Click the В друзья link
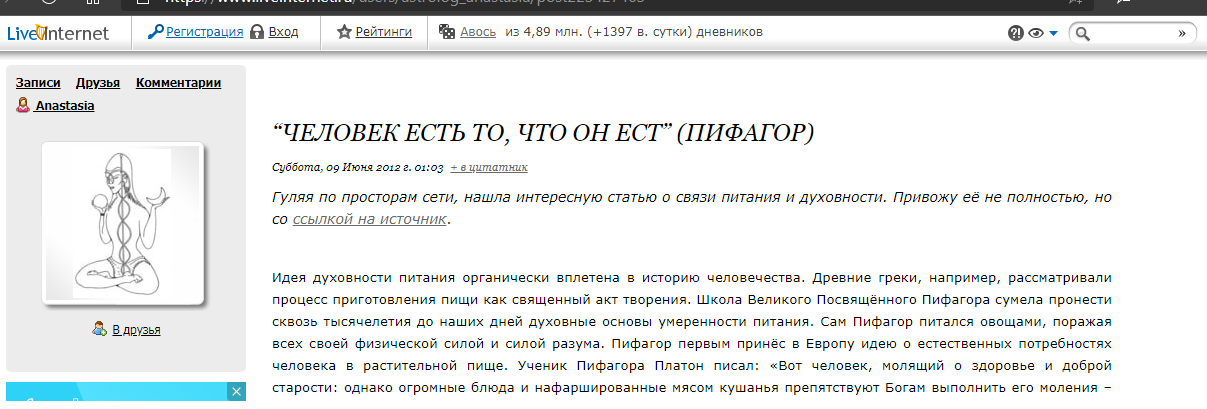Screen dimensions: 1207x409 [136, 329]
